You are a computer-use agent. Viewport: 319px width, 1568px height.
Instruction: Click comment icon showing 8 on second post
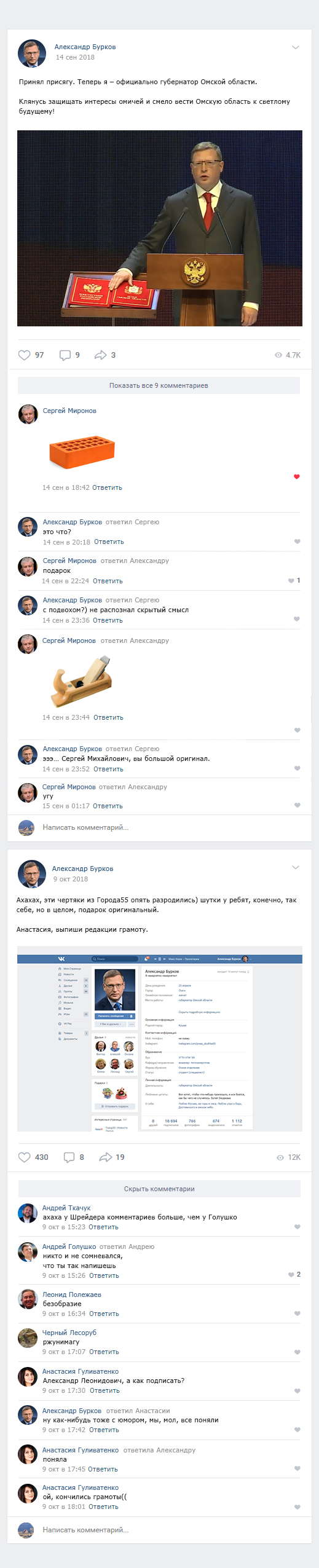69,1157
